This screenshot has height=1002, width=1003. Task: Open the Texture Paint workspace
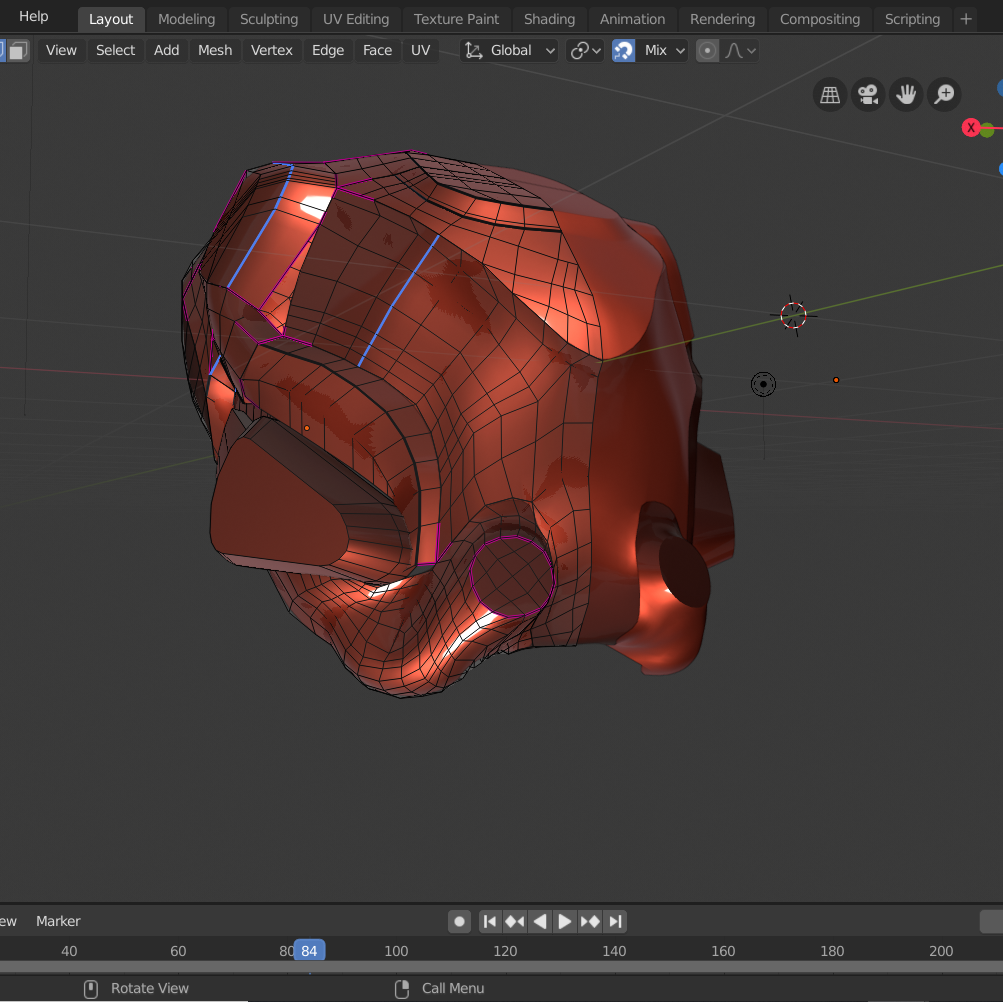(x=456, y=19)
